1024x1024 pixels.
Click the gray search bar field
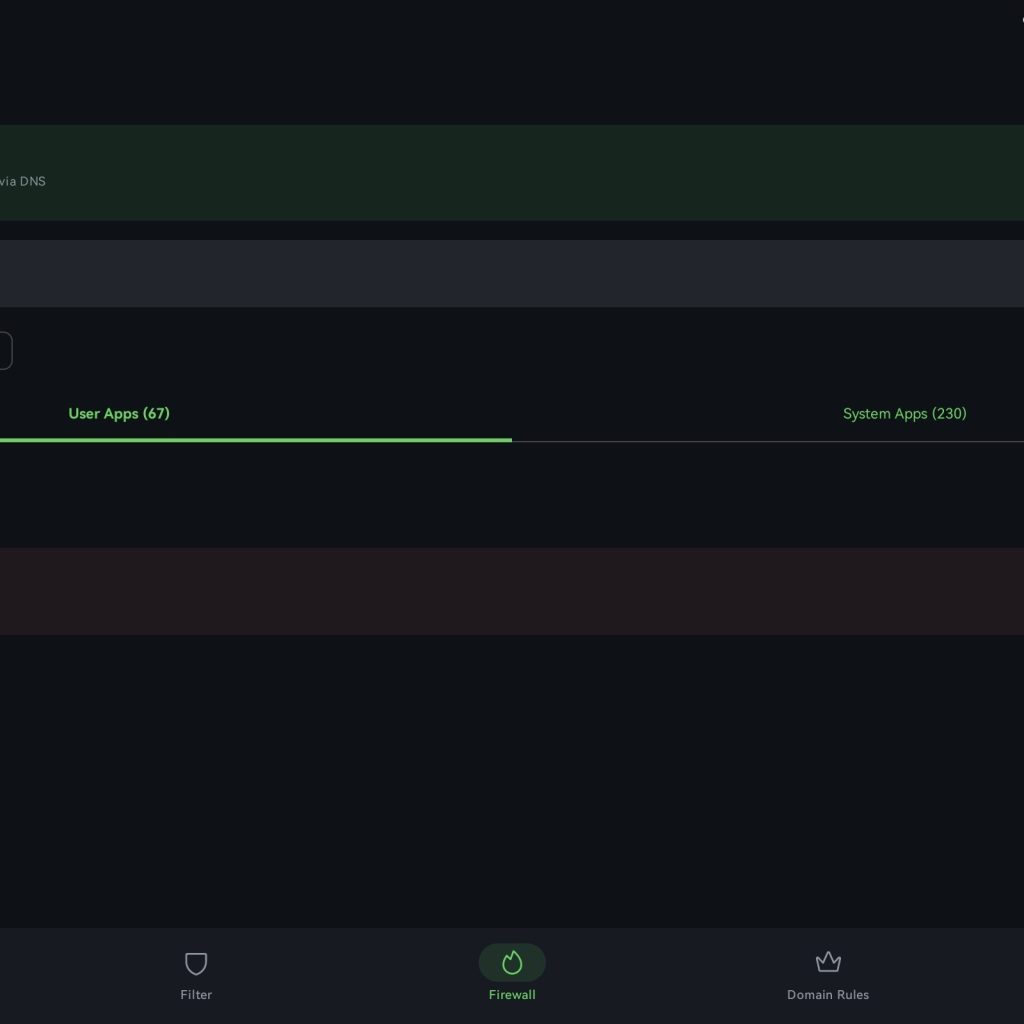click(x=512, y=273)
